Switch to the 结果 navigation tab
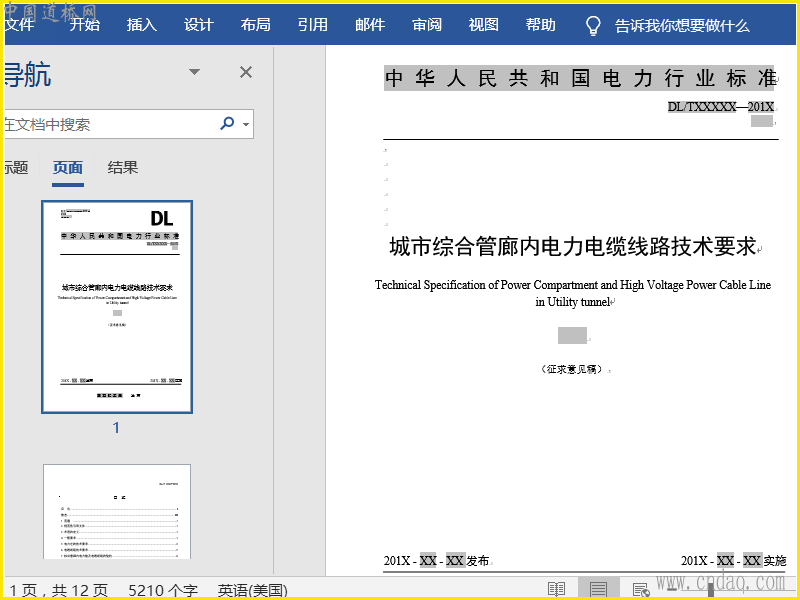The height and width of the screenshot is (600, 800). (123, 167)
